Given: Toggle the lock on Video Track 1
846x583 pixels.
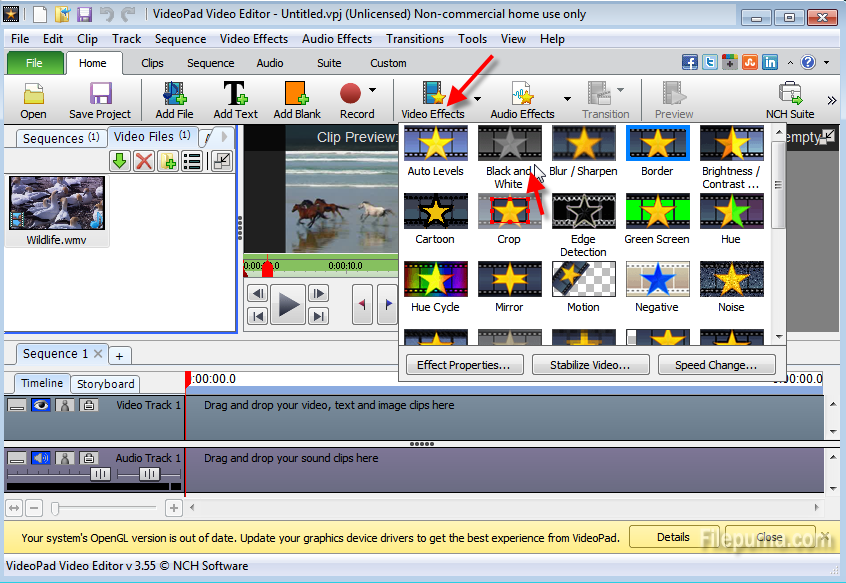Looking at the screenshot, I should (x=88, y=405).
